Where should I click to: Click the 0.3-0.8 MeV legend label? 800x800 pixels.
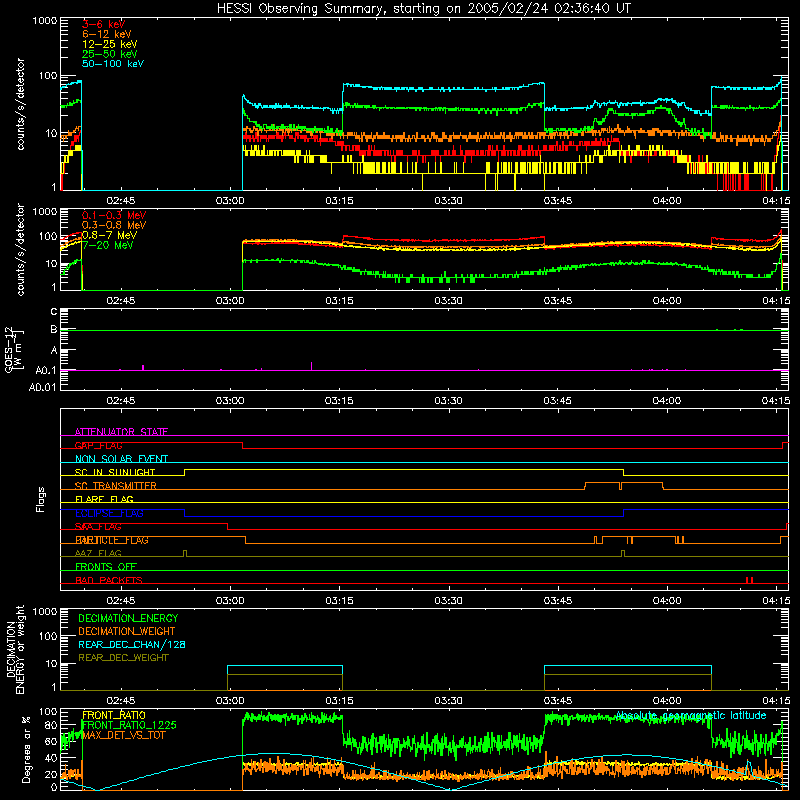pyautogui.click(x=114, y=225)
